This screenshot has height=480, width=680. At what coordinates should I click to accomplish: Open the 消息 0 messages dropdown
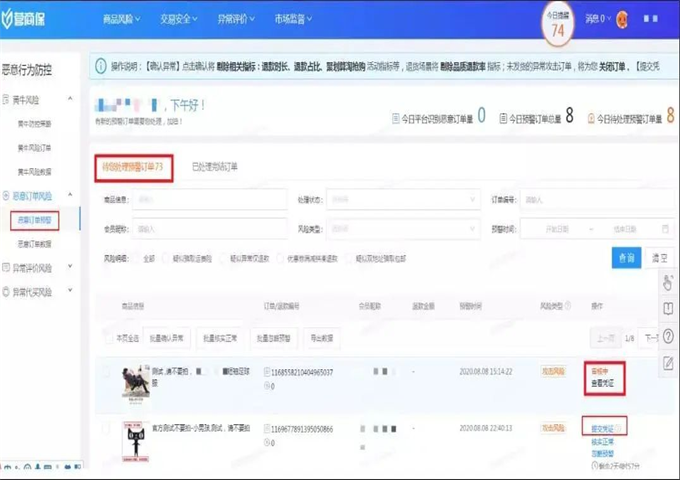[x=598, y=19]
